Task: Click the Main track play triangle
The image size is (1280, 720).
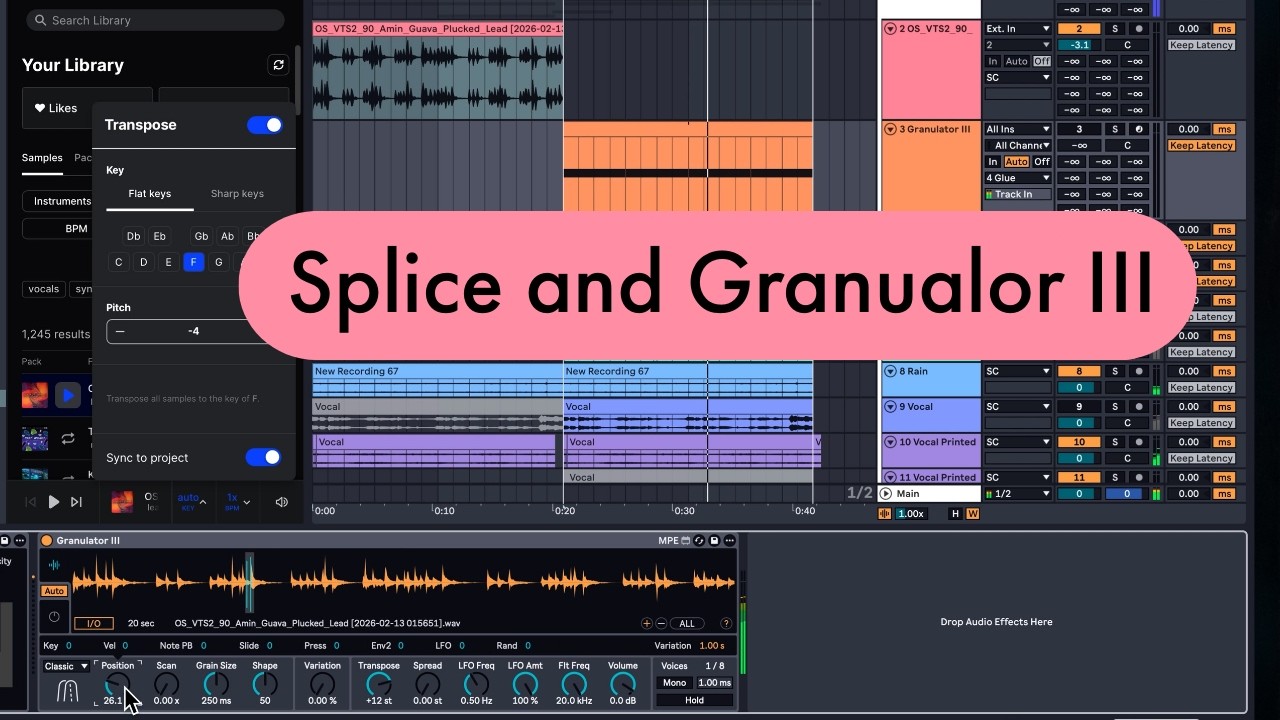Action: [x=886, y=494]
